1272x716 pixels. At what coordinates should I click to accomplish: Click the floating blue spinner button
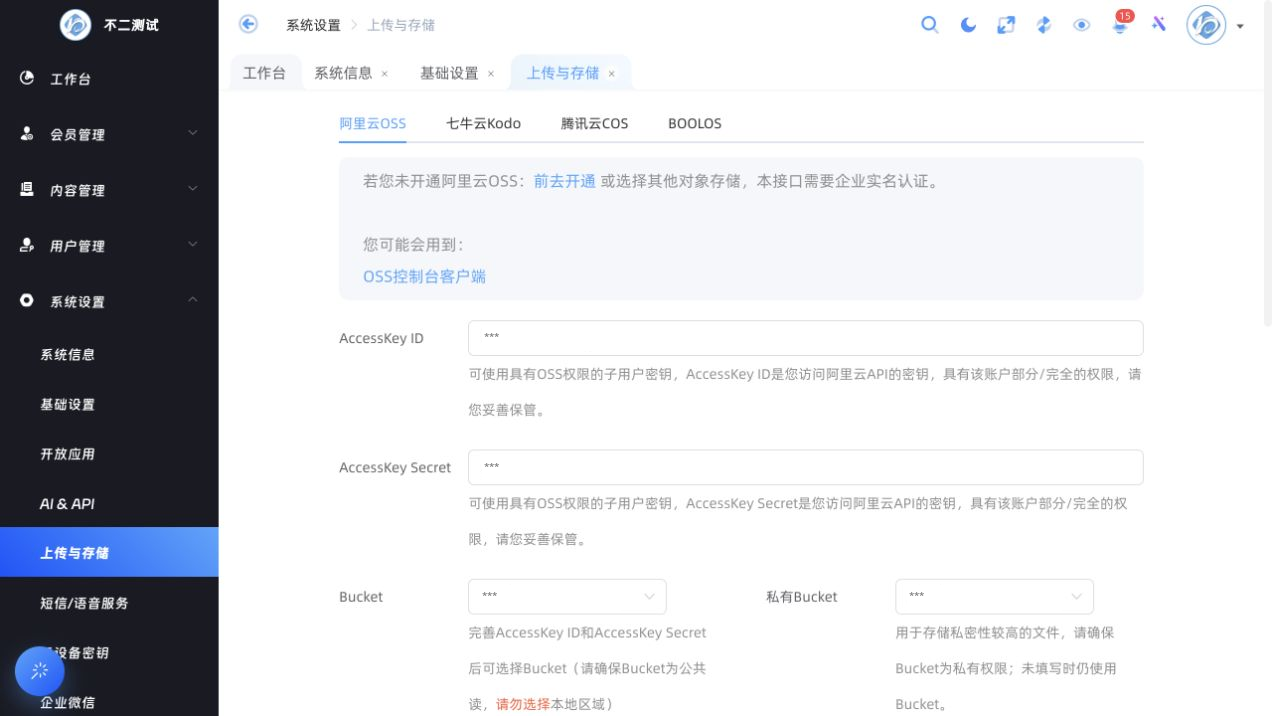coord(40,671)
